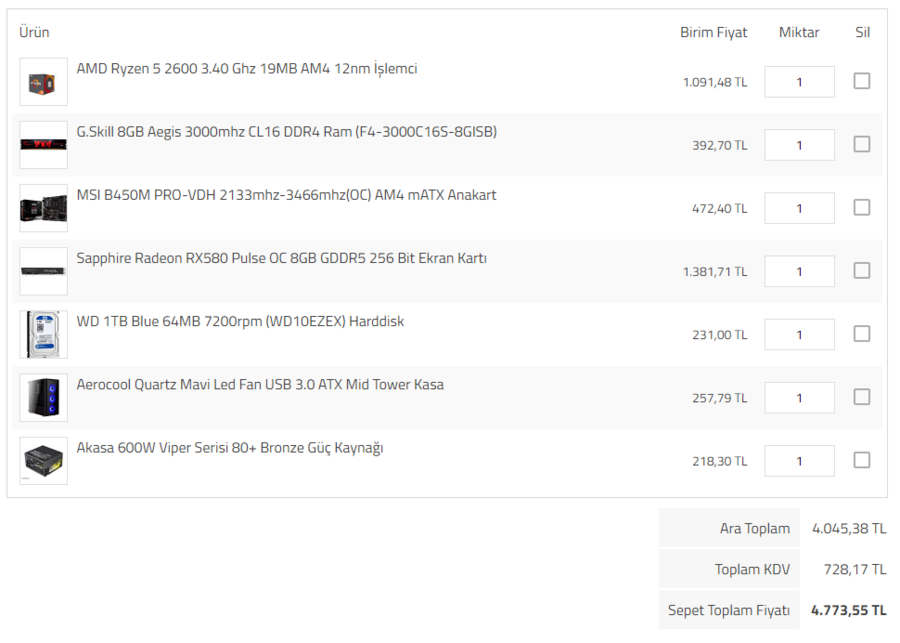Click the Sapphire Radeon RX580 Pulse product name
Viewport: 900px width, 643px height.
[281, 258]
